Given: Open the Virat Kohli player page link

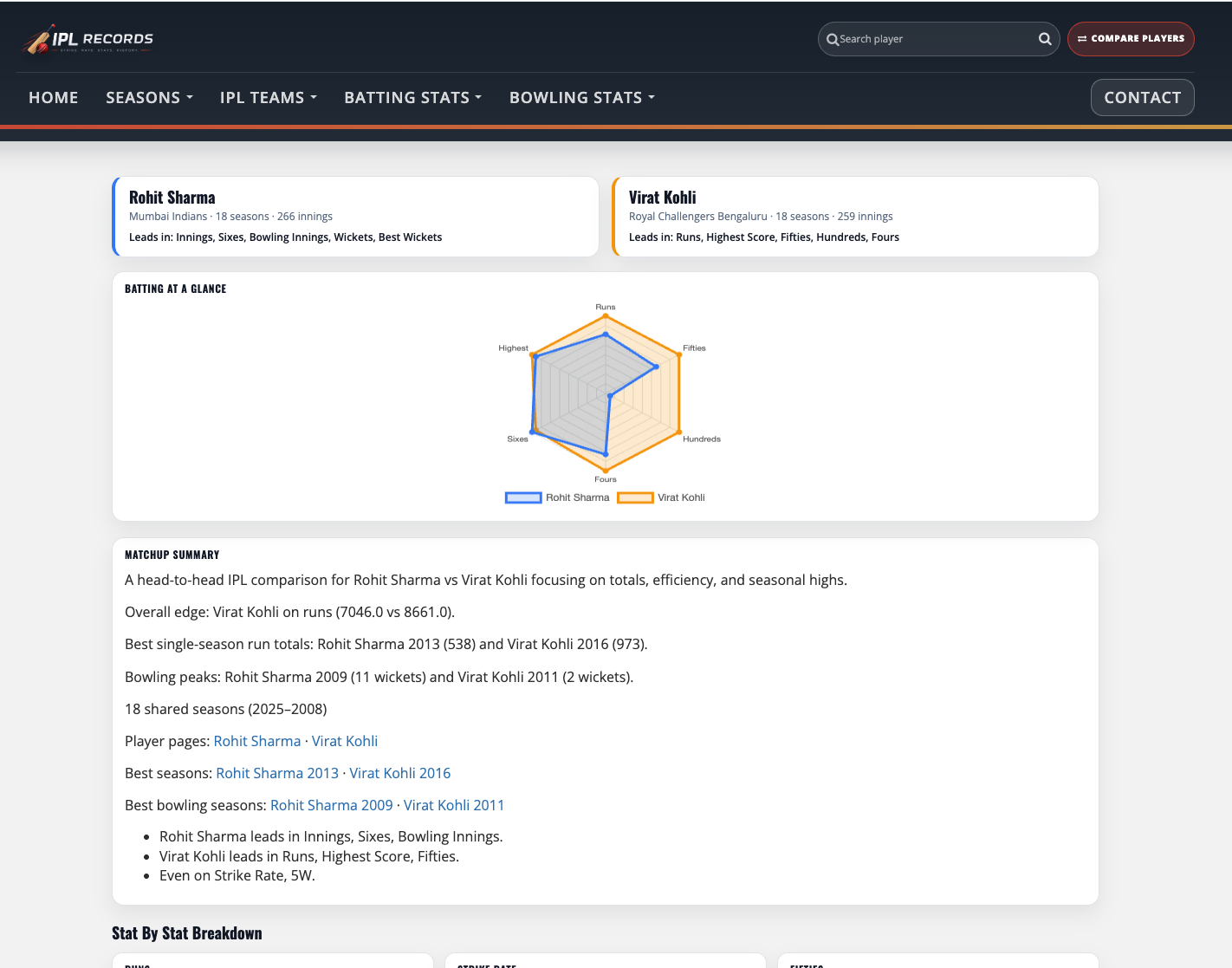Looking at the screenshot, I should (345, 741).
